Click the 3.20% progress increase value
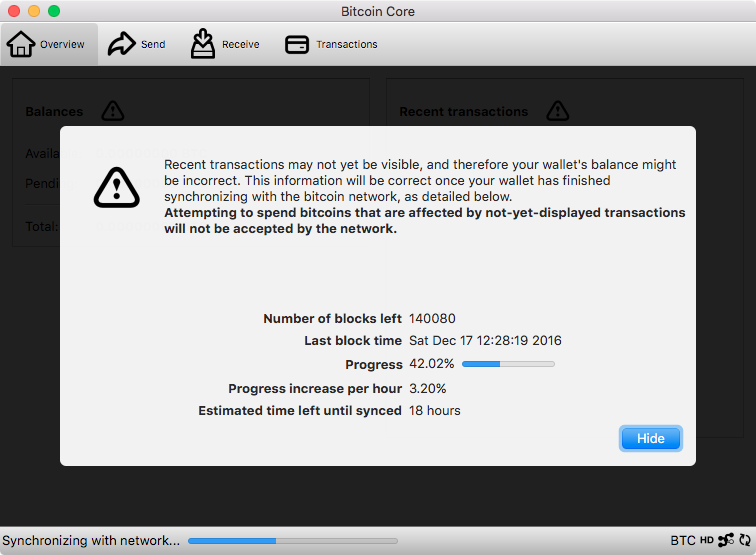Viewport: 756px width, 555px height. [x=428, y=389]
